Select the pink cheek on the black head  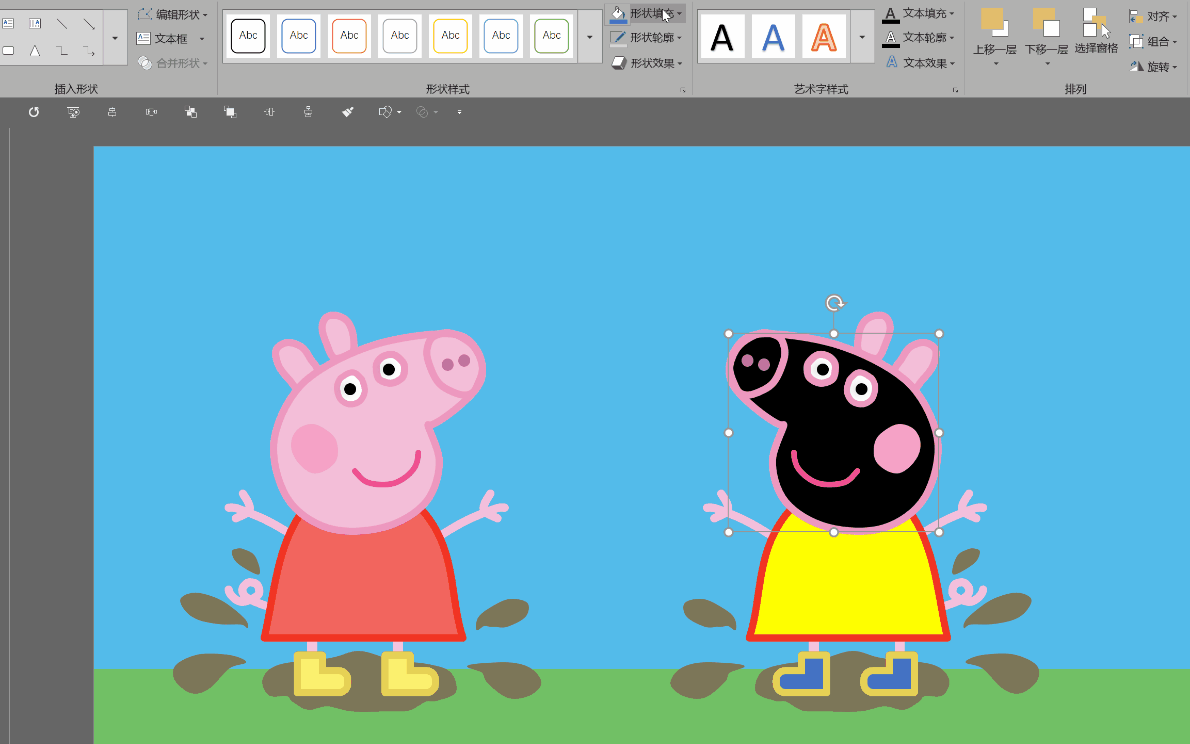pyautogui.click(x=896, y=448)
